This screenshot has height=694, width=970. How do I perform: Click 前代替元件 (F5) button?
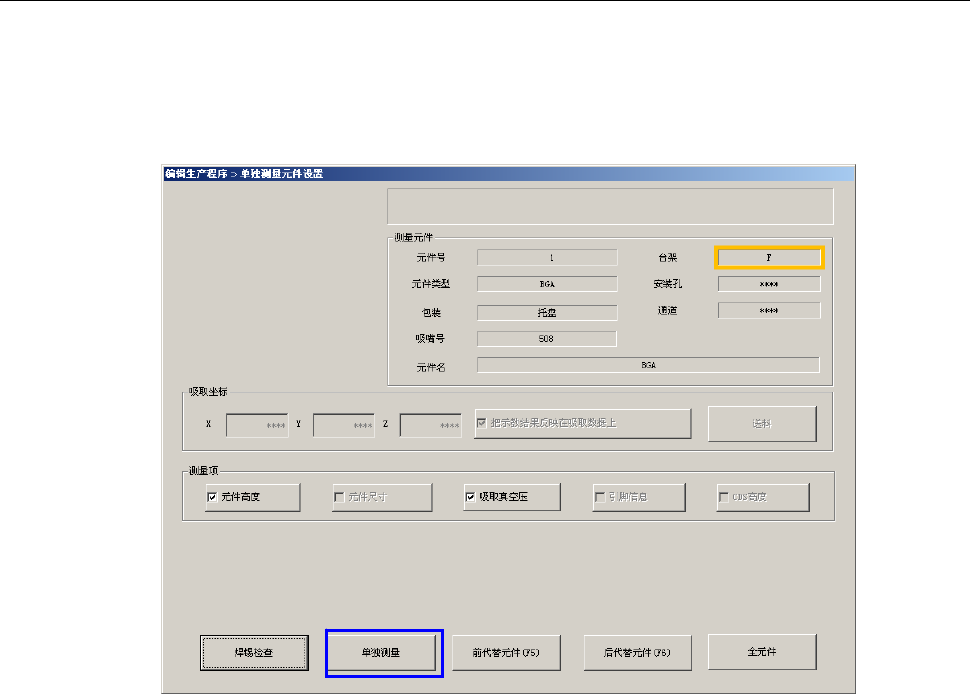pos(506,652)
